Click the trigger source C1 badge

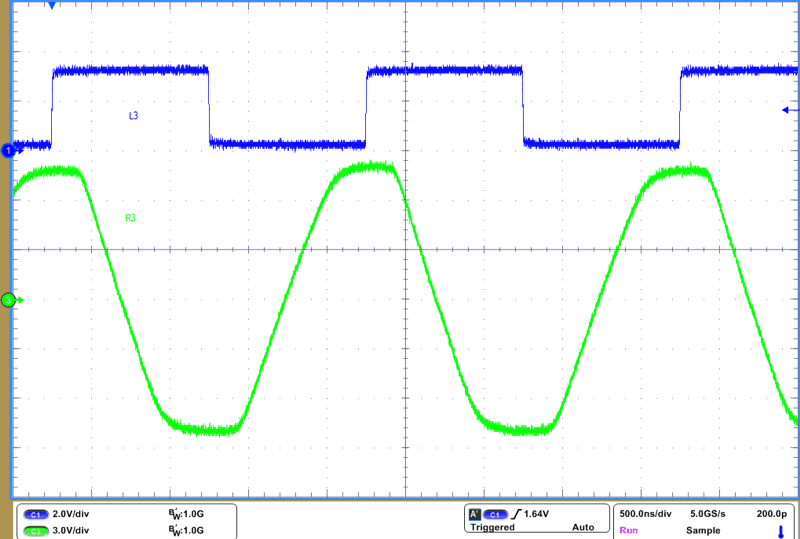(496, 514)
